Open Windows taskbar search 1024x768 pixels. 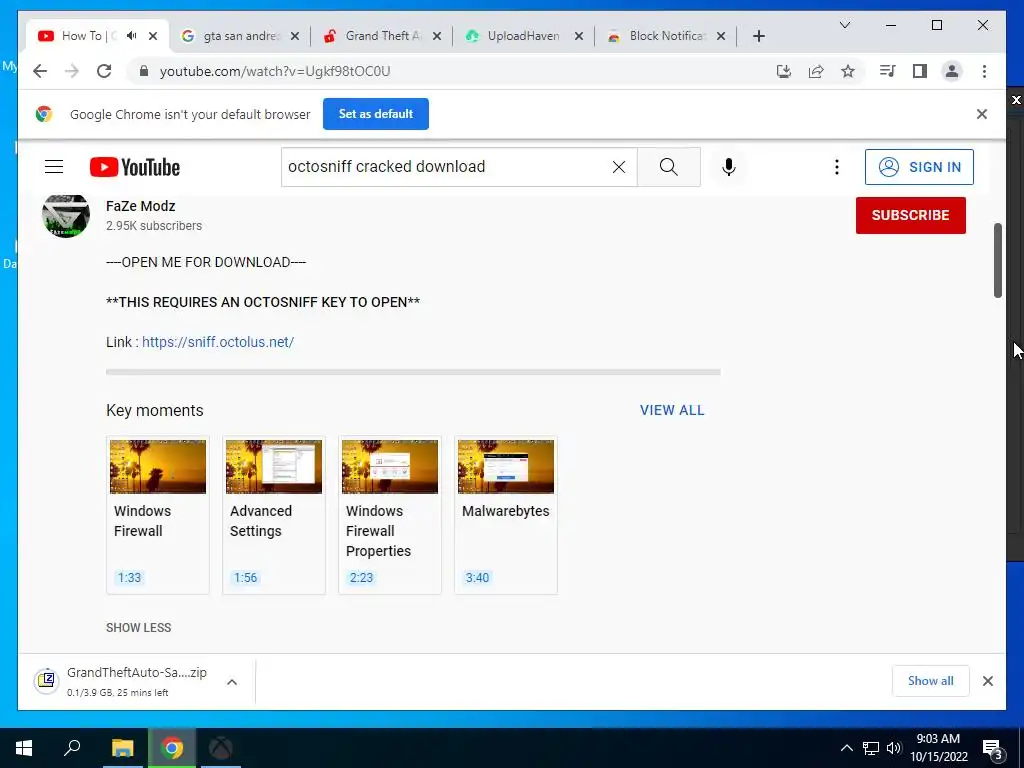coord(72,748)
